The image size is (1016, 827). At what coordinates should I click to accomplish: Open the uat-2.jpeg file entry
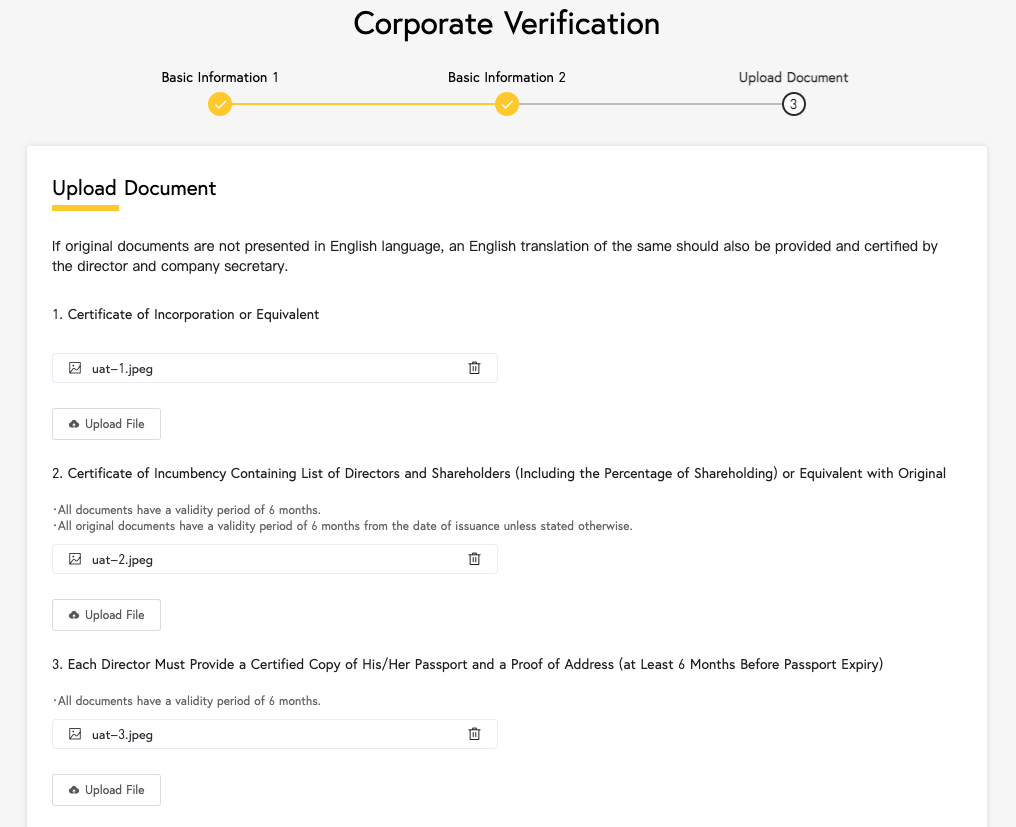(275, 559)
